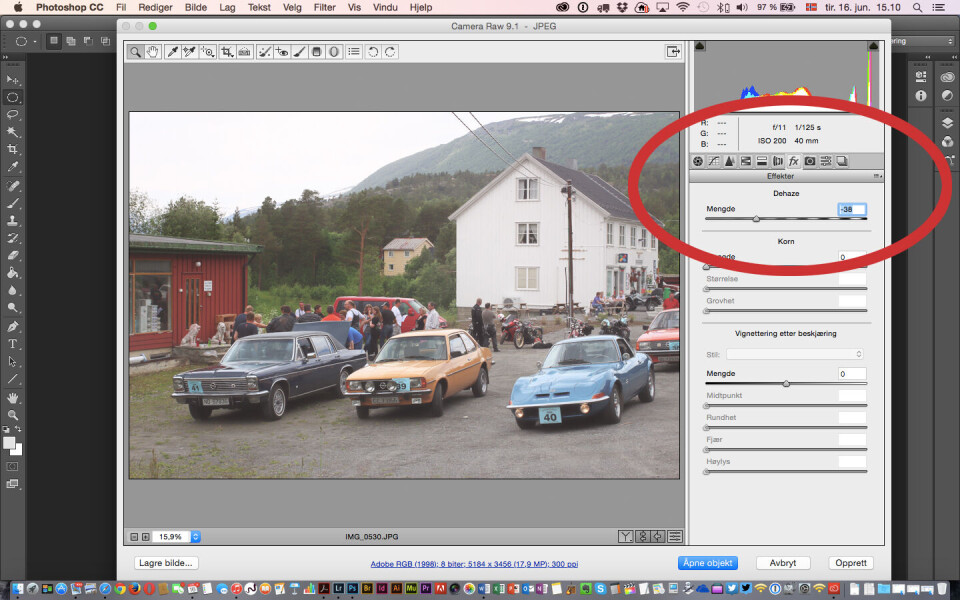Viewport: 960px width, 600px height.
Task: Switch to the Tone Curve panel tab
Action: coord(714,161)
